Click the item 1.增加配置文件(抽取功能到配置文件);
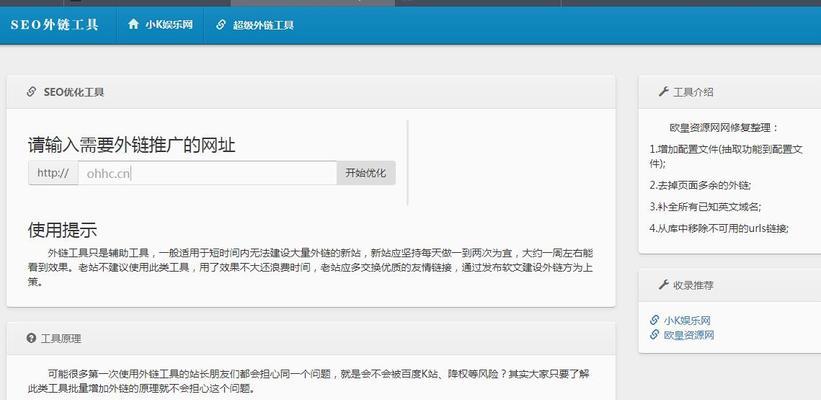This screenshot has width=821, height=400. pos(726,156)
